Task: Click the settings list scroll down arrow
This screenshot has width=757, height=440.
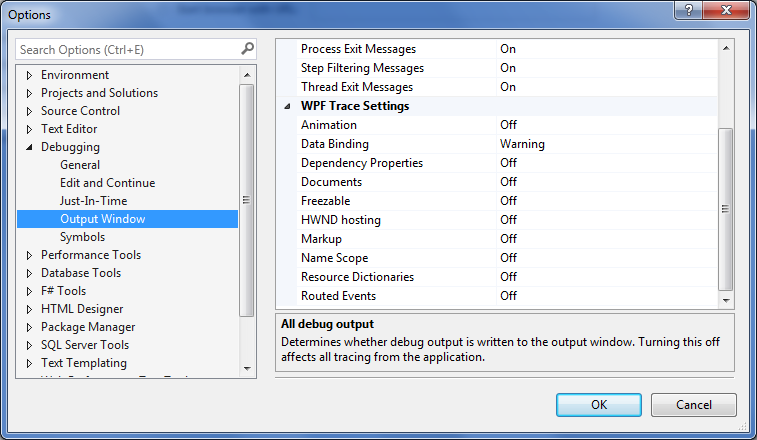Action: click(x=726, y=299)
